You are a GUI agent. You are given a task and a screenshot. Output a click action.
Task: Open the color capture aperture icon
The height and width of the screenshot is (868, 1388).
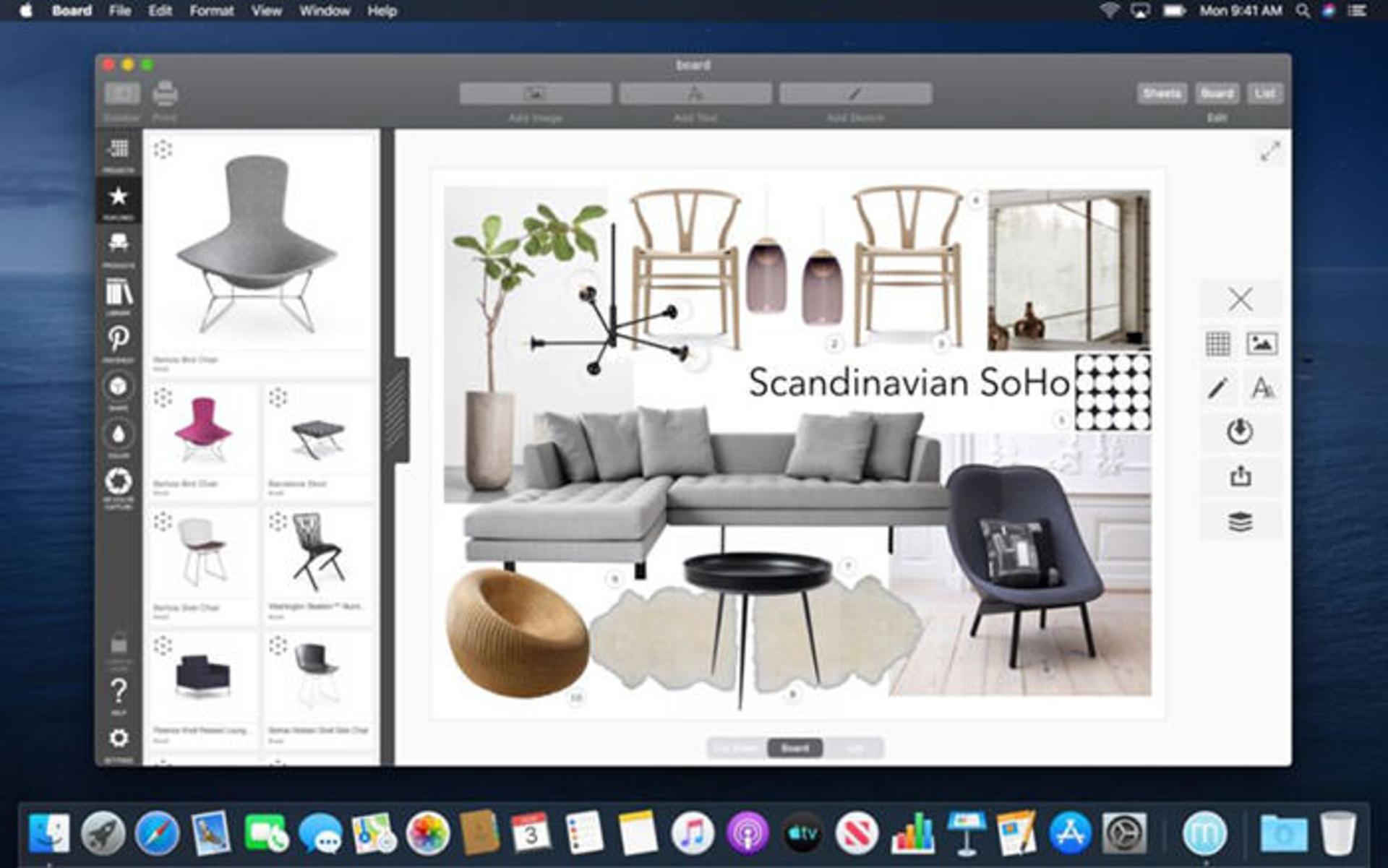(x=119, y=486)
